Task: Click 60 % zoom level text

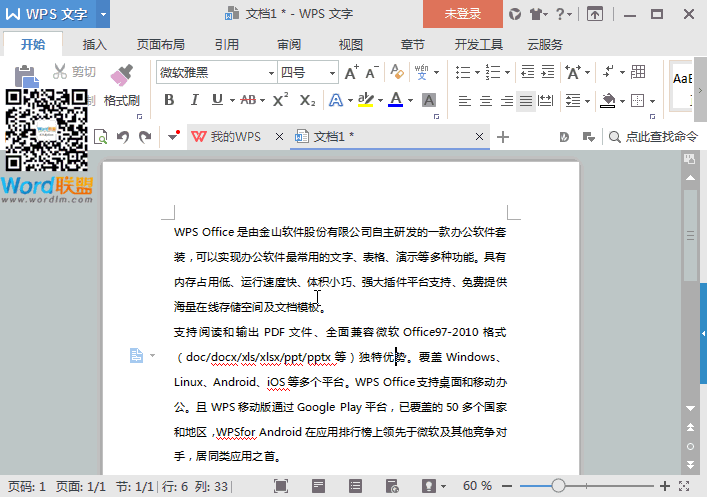Action: 477,486
